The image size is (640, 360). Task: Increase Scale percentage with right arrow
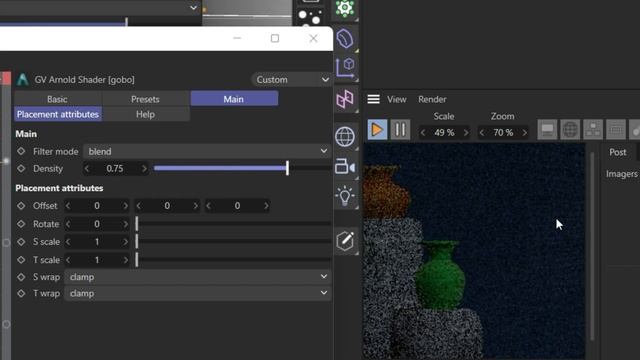click(466, 133)
